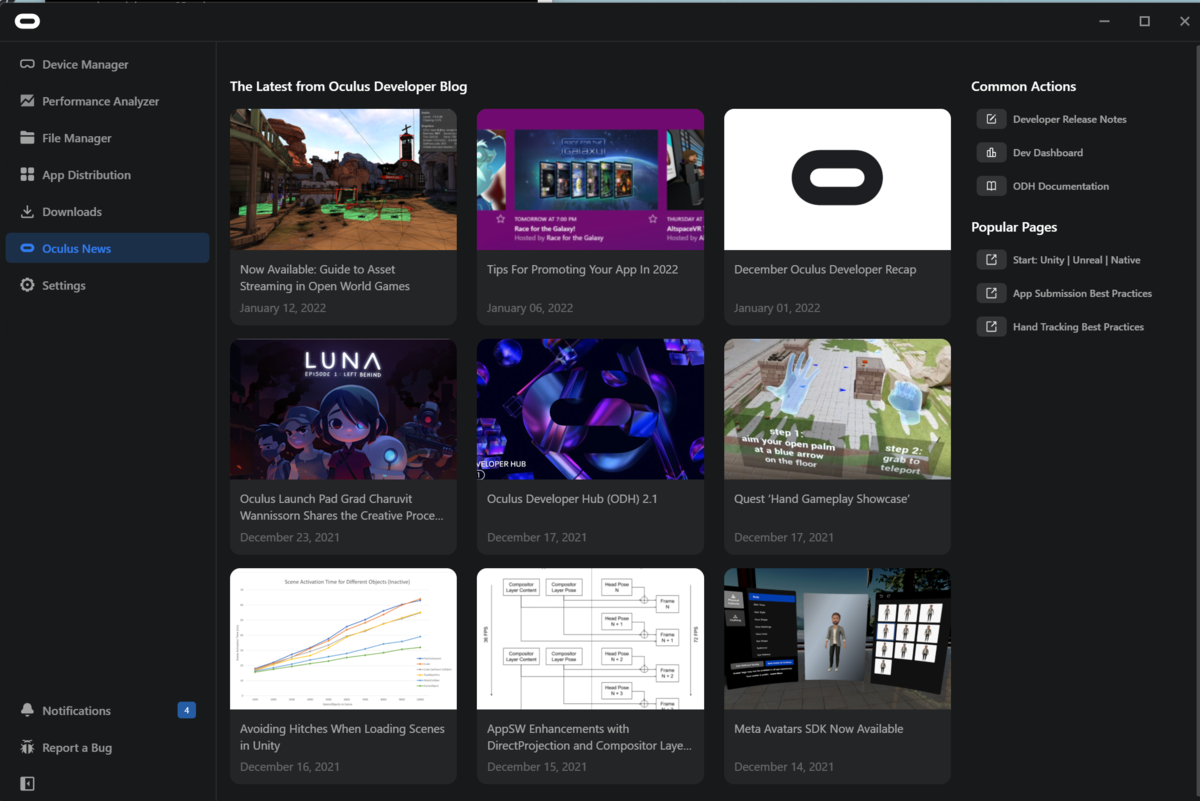Maximize the Oculus Developer Hub window
Viewport: 1200px width, 801px height.
coord(1144,21)
